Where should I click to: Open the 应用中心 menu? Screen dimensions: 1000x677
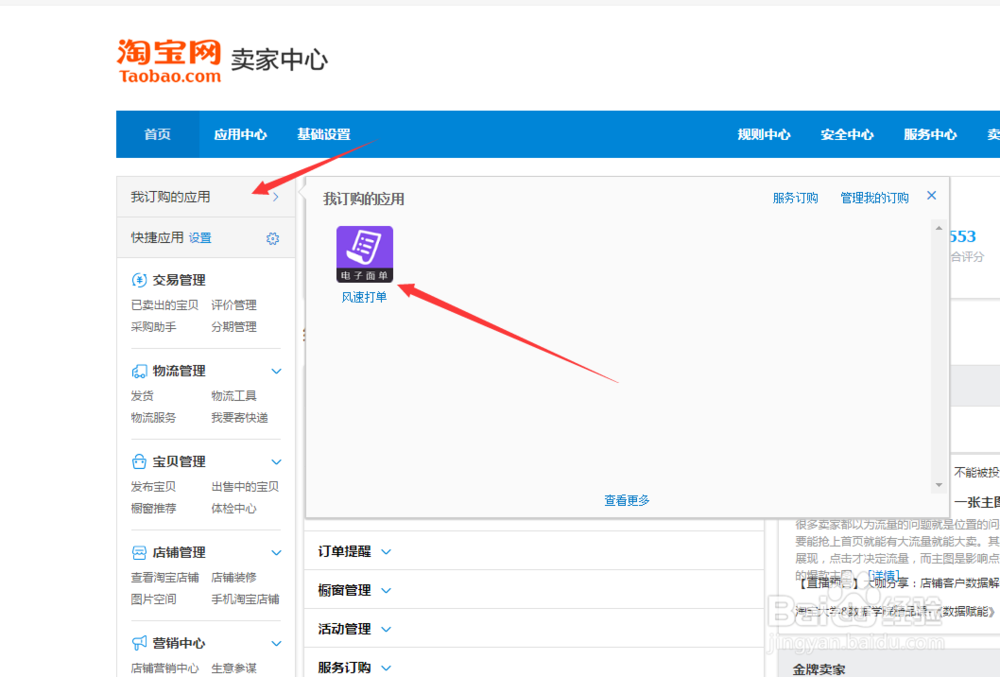pos(240,135)
